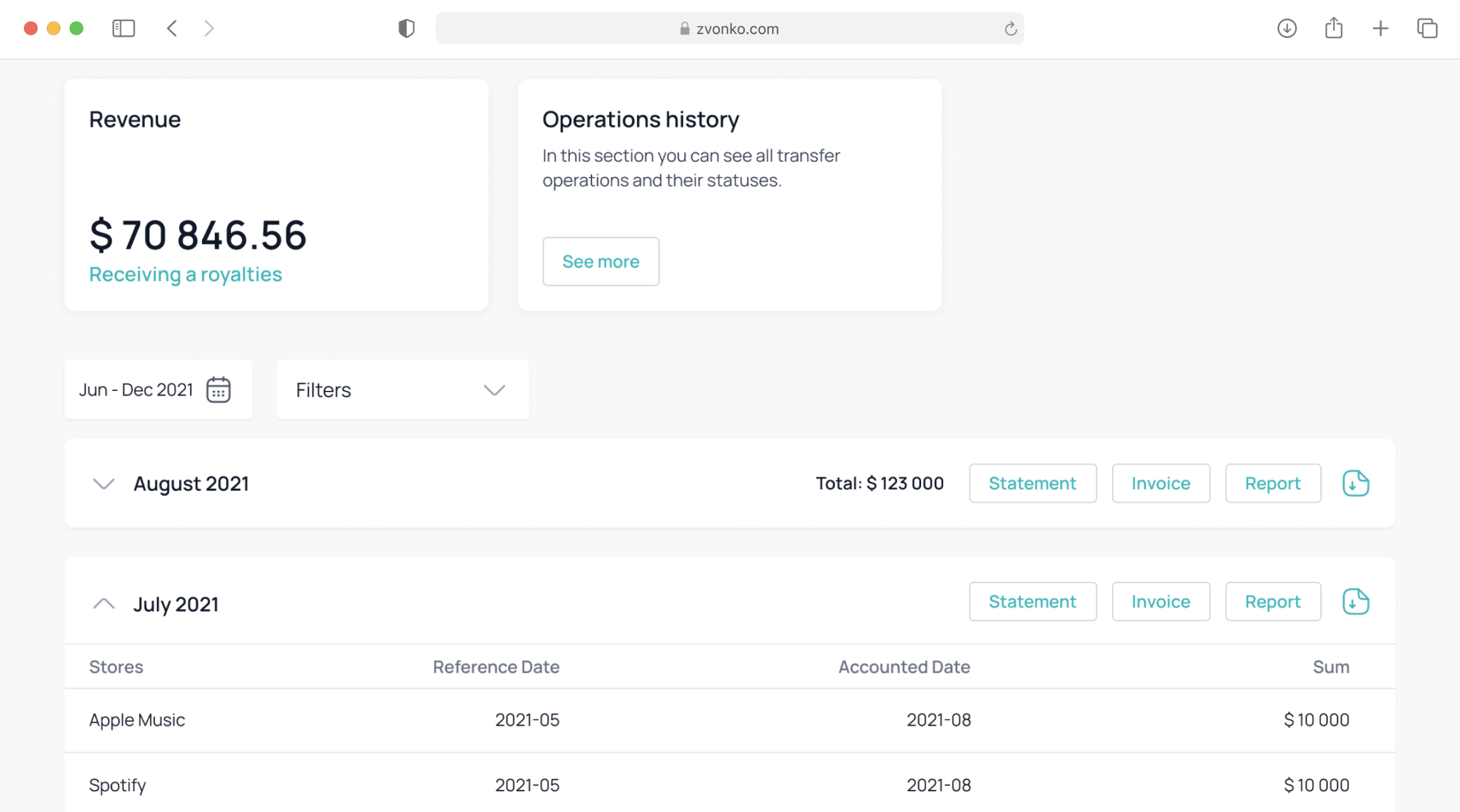Viewport: 1460px width, 812px height.
Task: Click the August 2021 download file icon
Action: tap(1356, 483)
